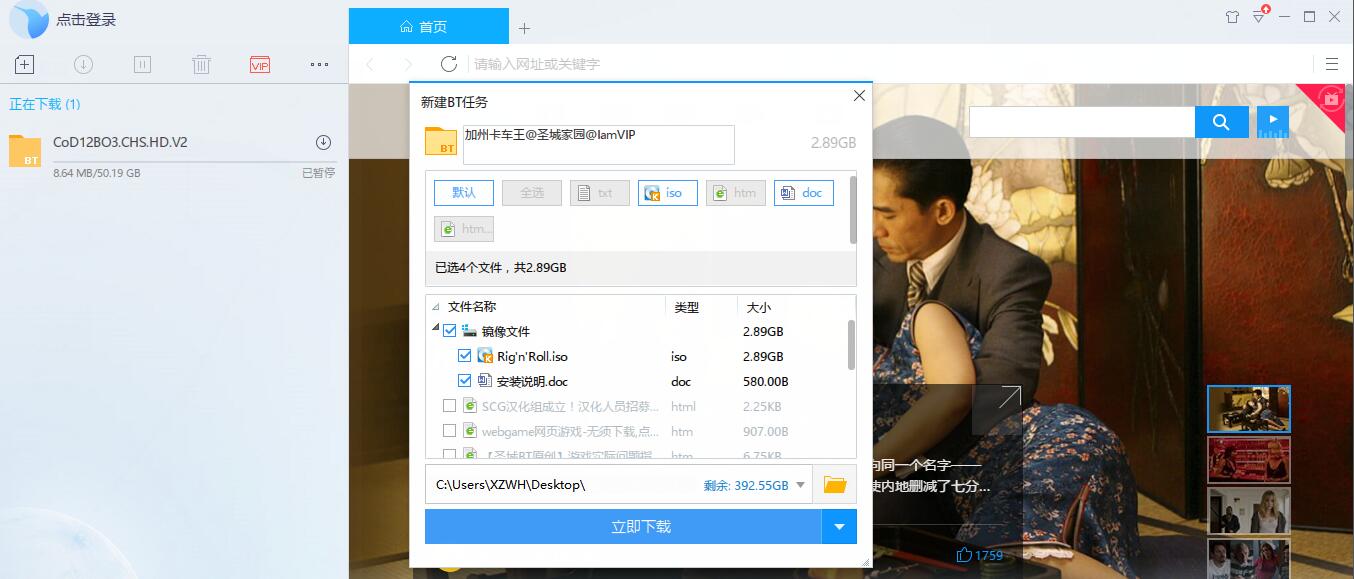Image resolution: width=1354 pixels, height=579 pixels.
Task: Click the browser refresh icon
Action: [x=449, y=64]
